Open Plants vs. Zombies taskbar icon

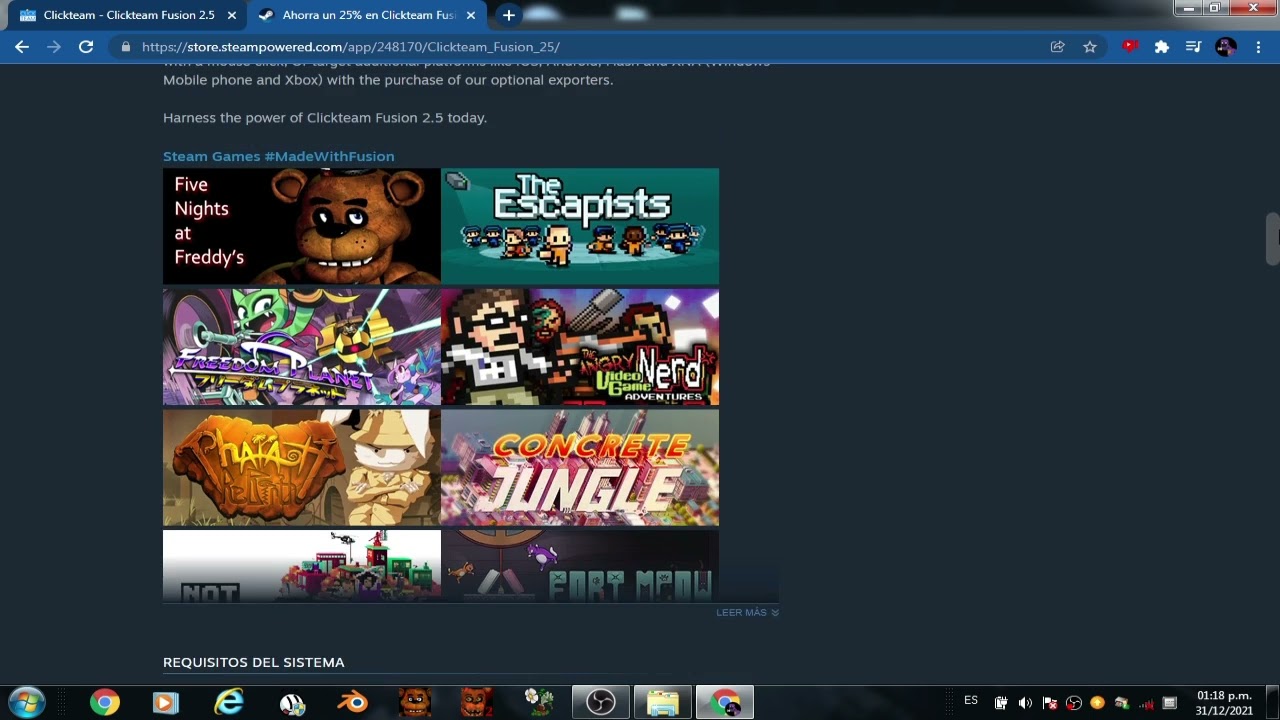point(540,702)
